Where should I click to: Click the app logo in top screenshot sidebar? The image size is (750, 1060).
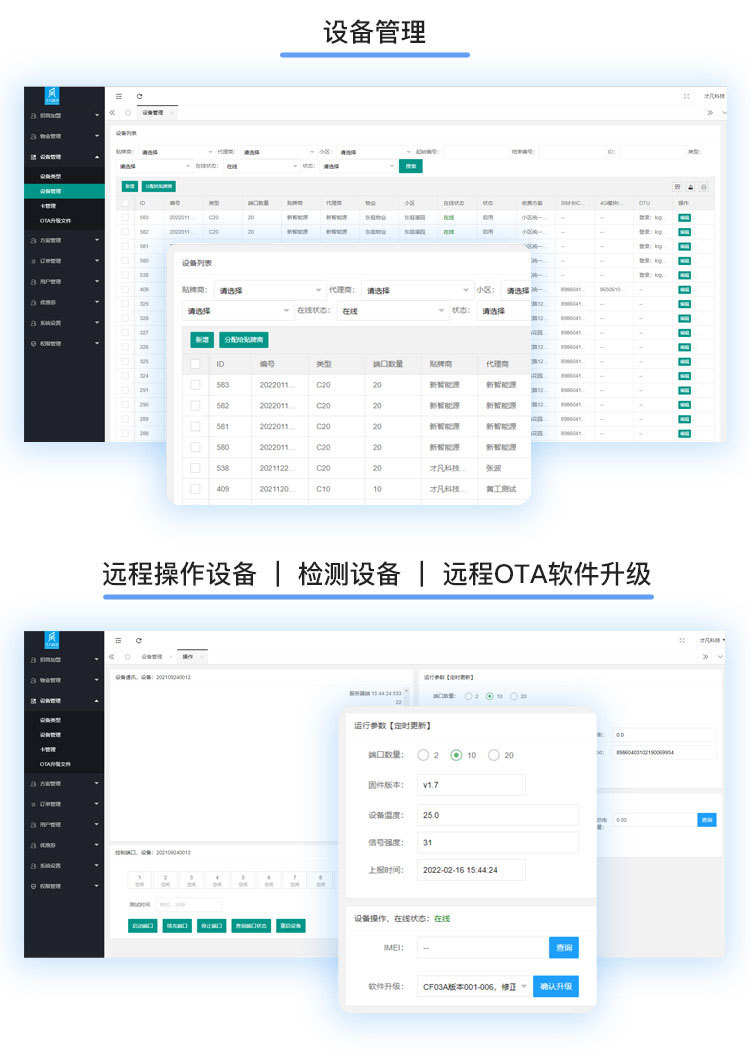[x=52, y=95]
